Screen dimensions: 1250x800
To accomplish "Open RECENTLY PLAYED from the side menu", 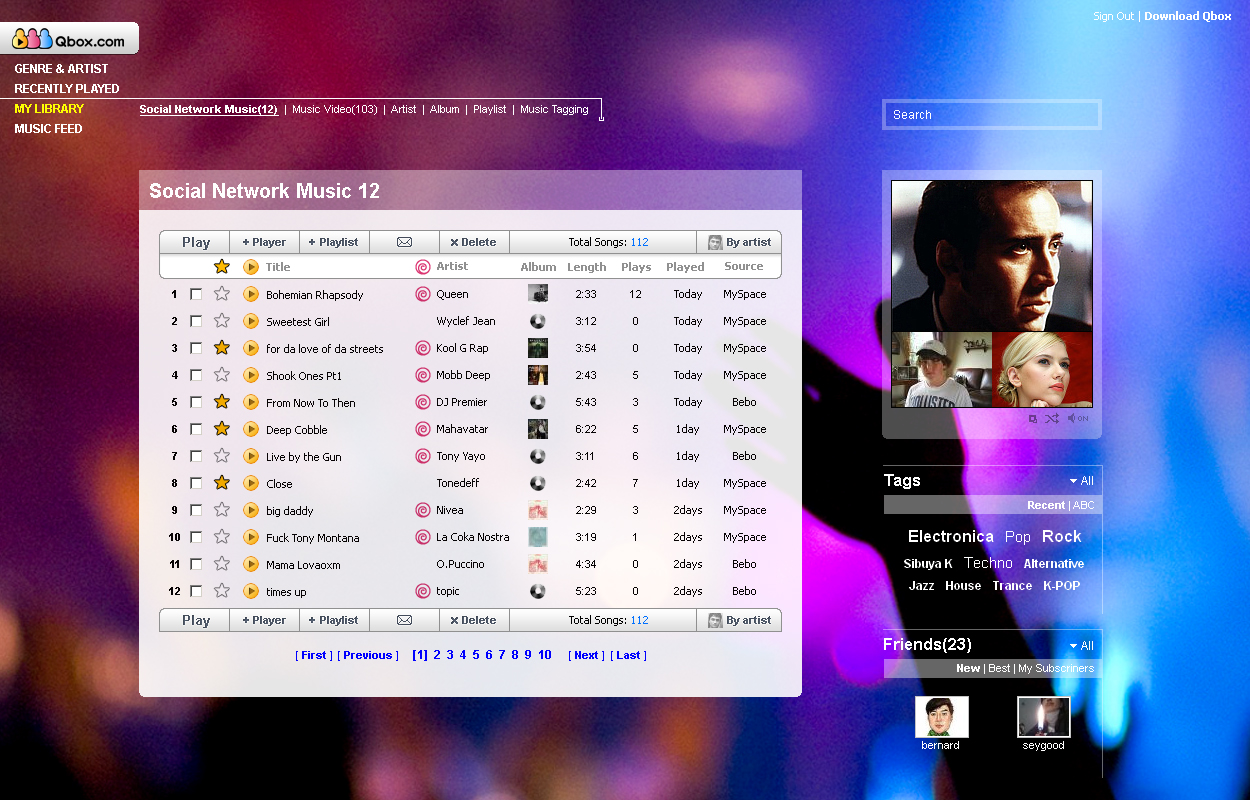I will coord(67,89).
